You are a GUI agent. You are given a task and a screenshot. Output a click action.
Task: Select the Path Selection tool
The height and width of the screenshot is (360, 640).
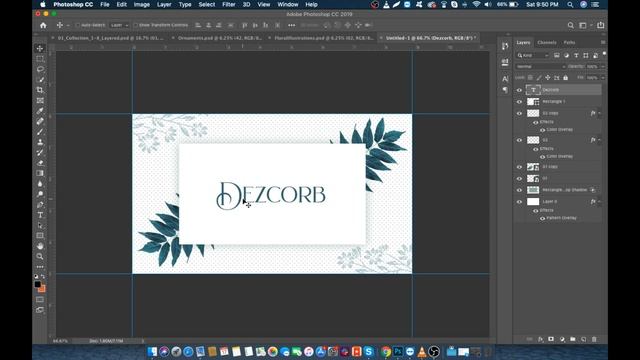click(40, 225)
